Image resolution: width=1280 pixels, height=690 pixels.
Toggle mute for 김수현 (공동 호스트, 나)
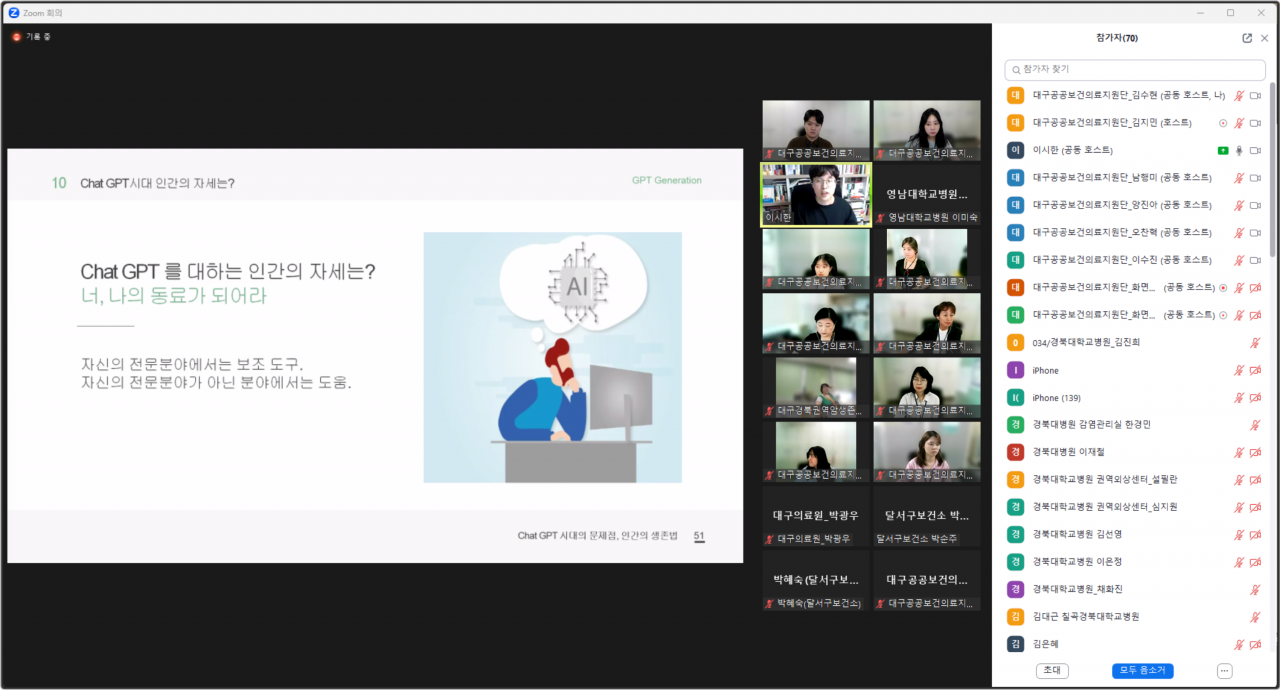(1239, 96)
